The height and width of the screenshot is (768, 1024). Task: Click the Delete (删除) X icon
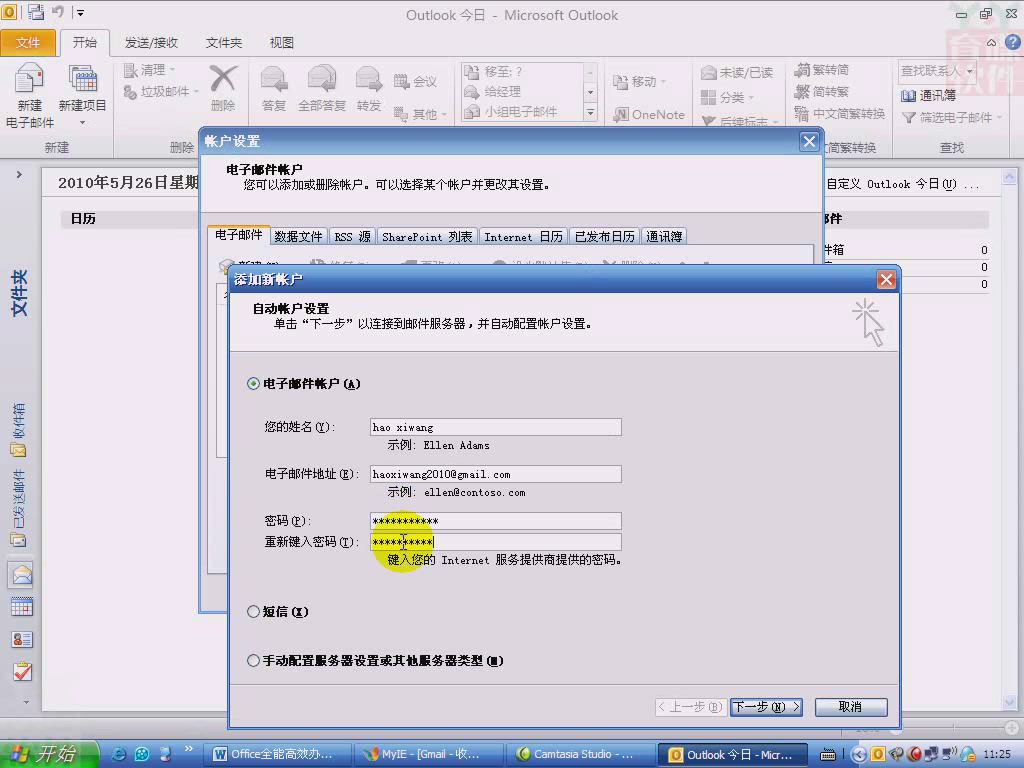(223, 88)
